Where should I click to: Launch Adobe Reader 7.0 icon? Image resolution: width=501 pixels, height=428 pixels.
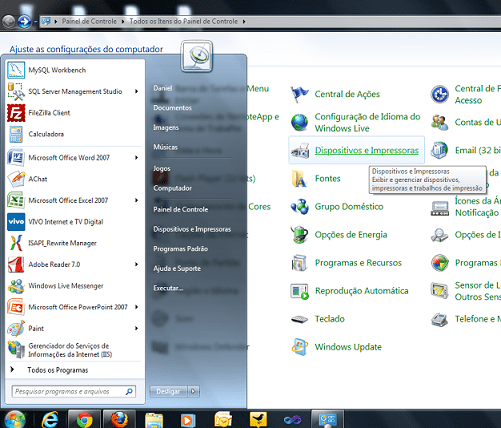click(x=16, y=264)
